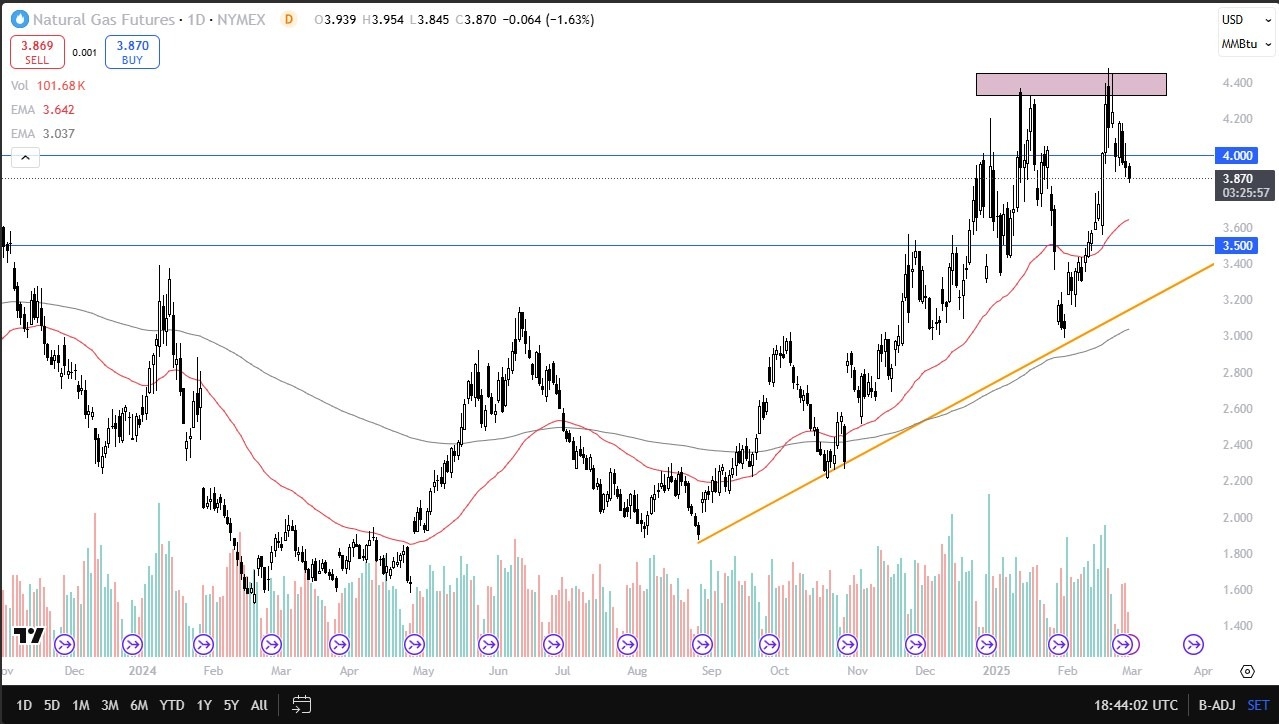
Task: Click the 4.000 horizontal line price label
Action: [x=1237, y=155]
